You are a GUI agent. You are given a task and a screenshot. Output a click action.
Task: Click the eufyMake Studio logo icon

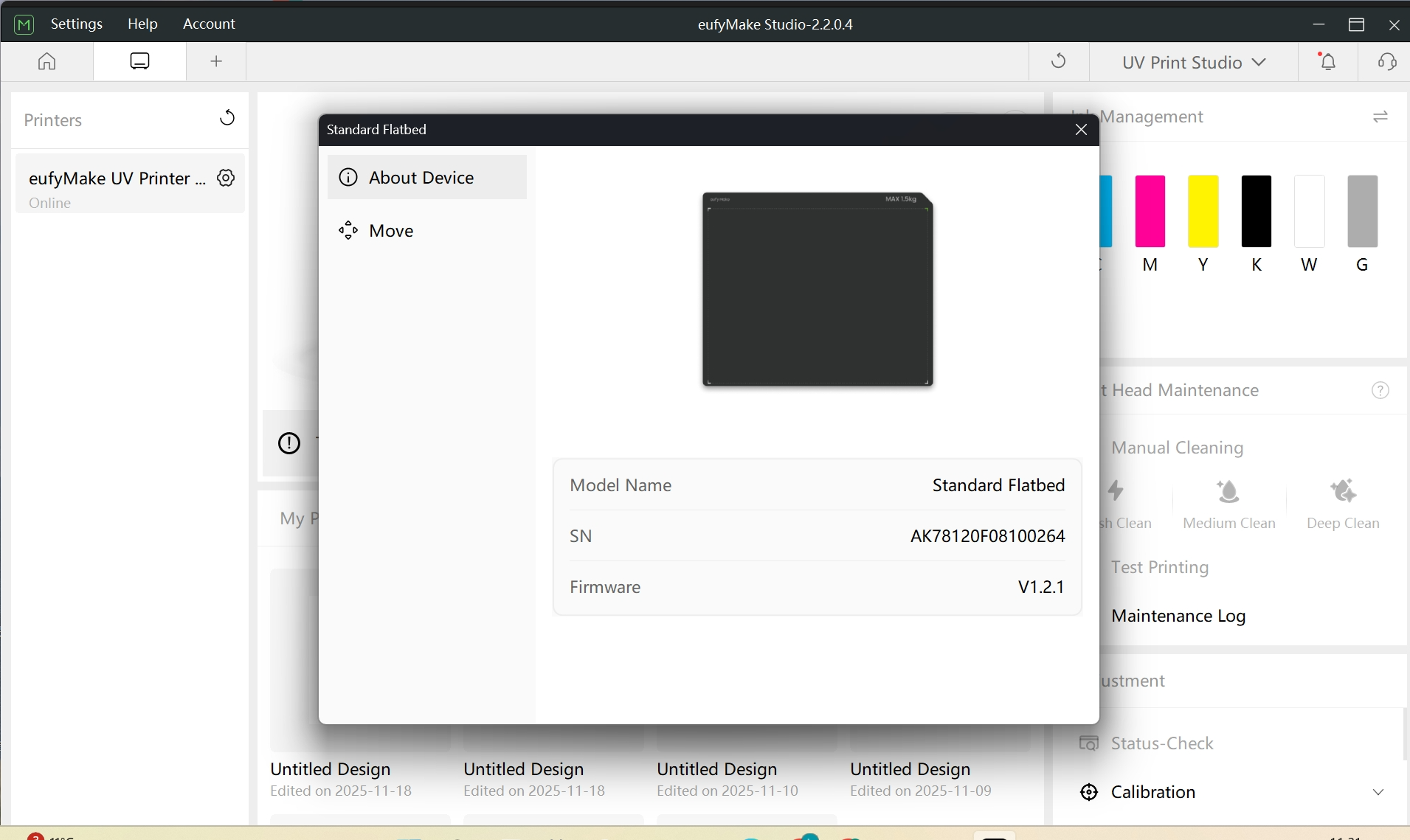pos(24,24)
